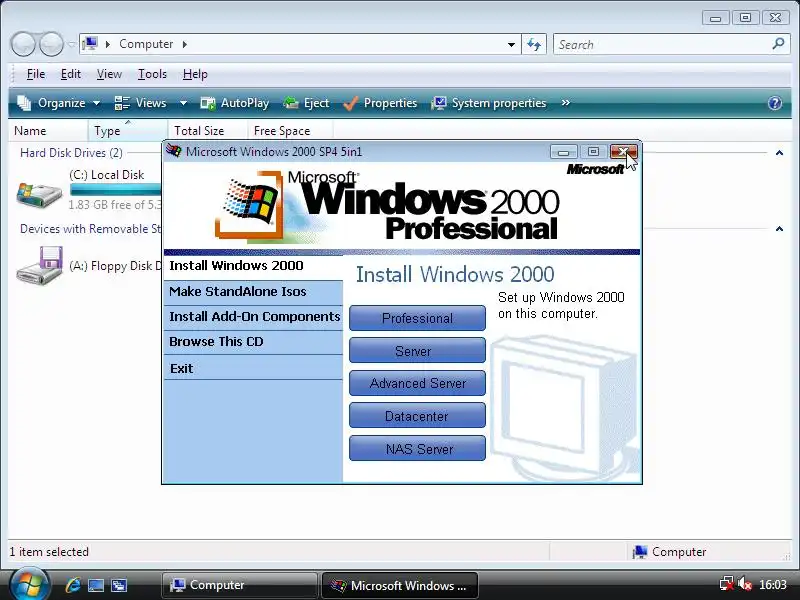
Task: Maximize the Windows 2000 SP4 5in1 window
Action: (593, 152)
